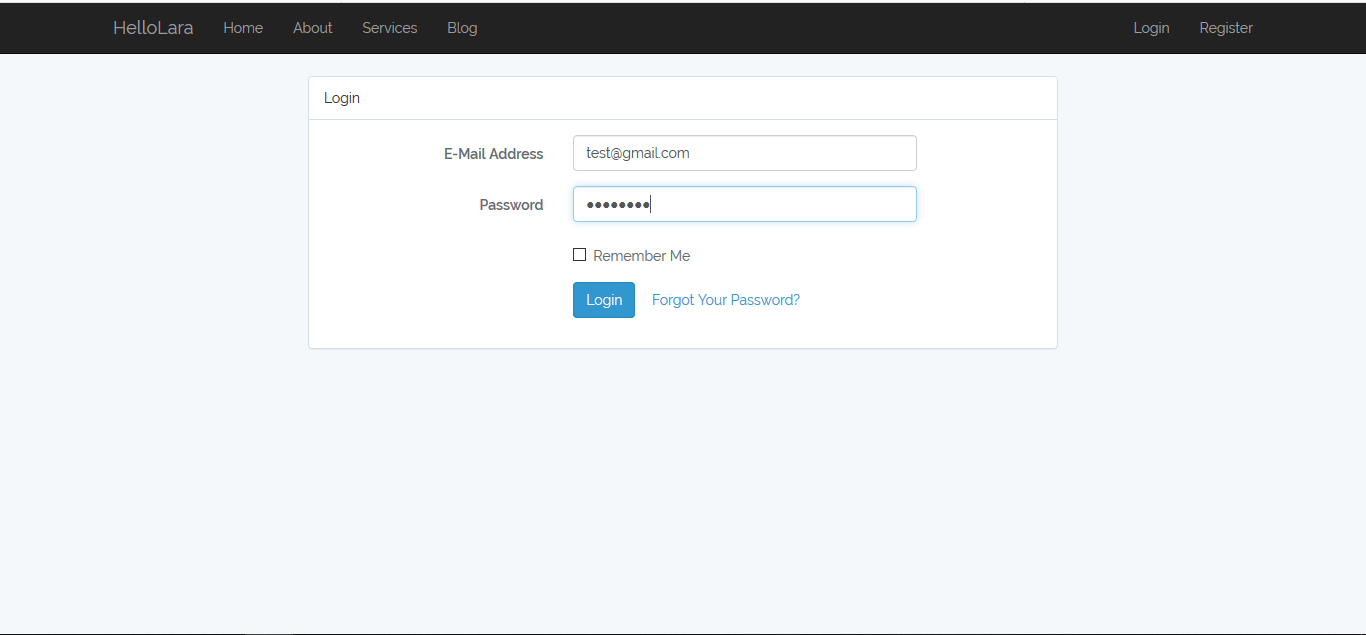
Task: Navigate to Services in the navbar
Action: point(389,28)
